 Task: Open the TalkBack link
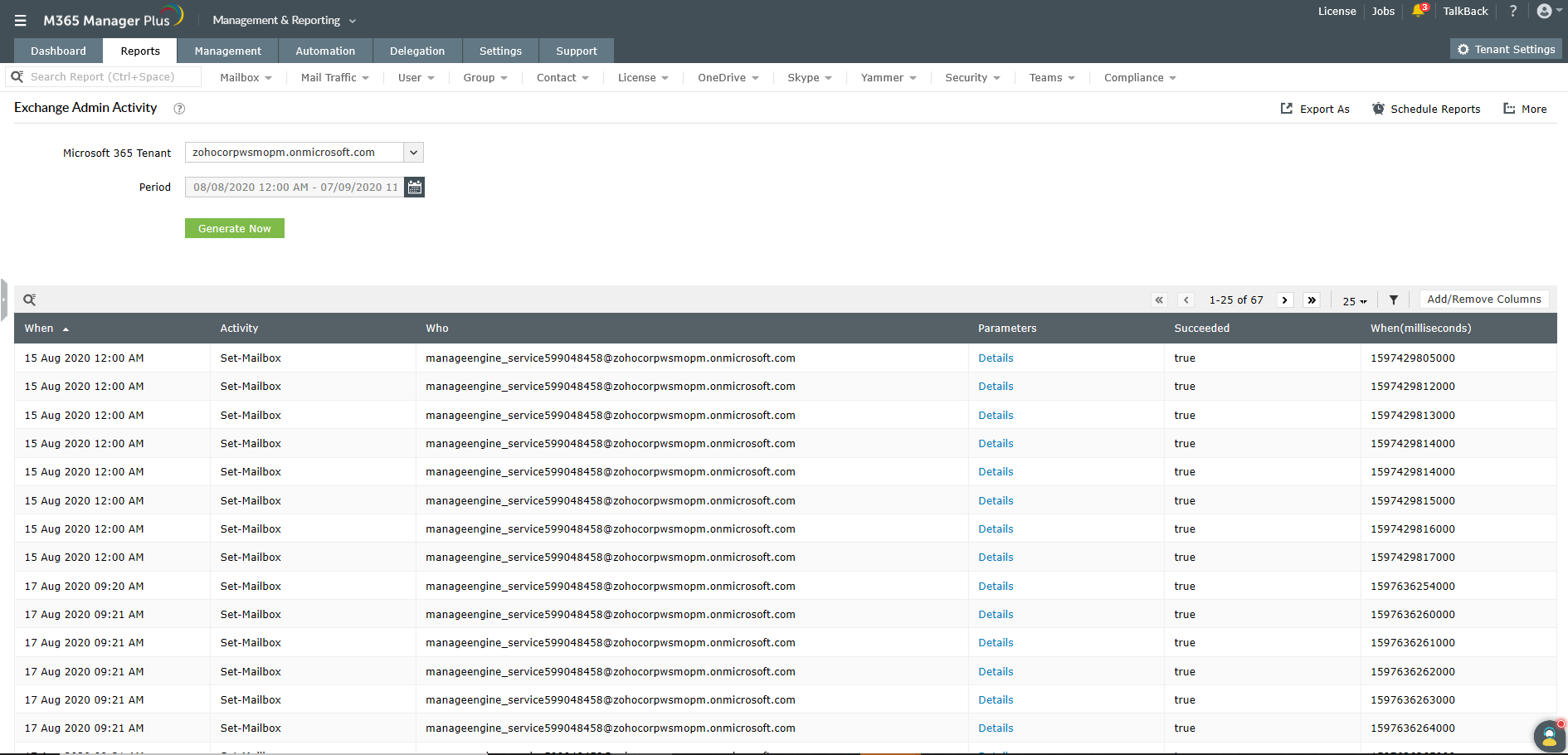(x=1465, y=11)
